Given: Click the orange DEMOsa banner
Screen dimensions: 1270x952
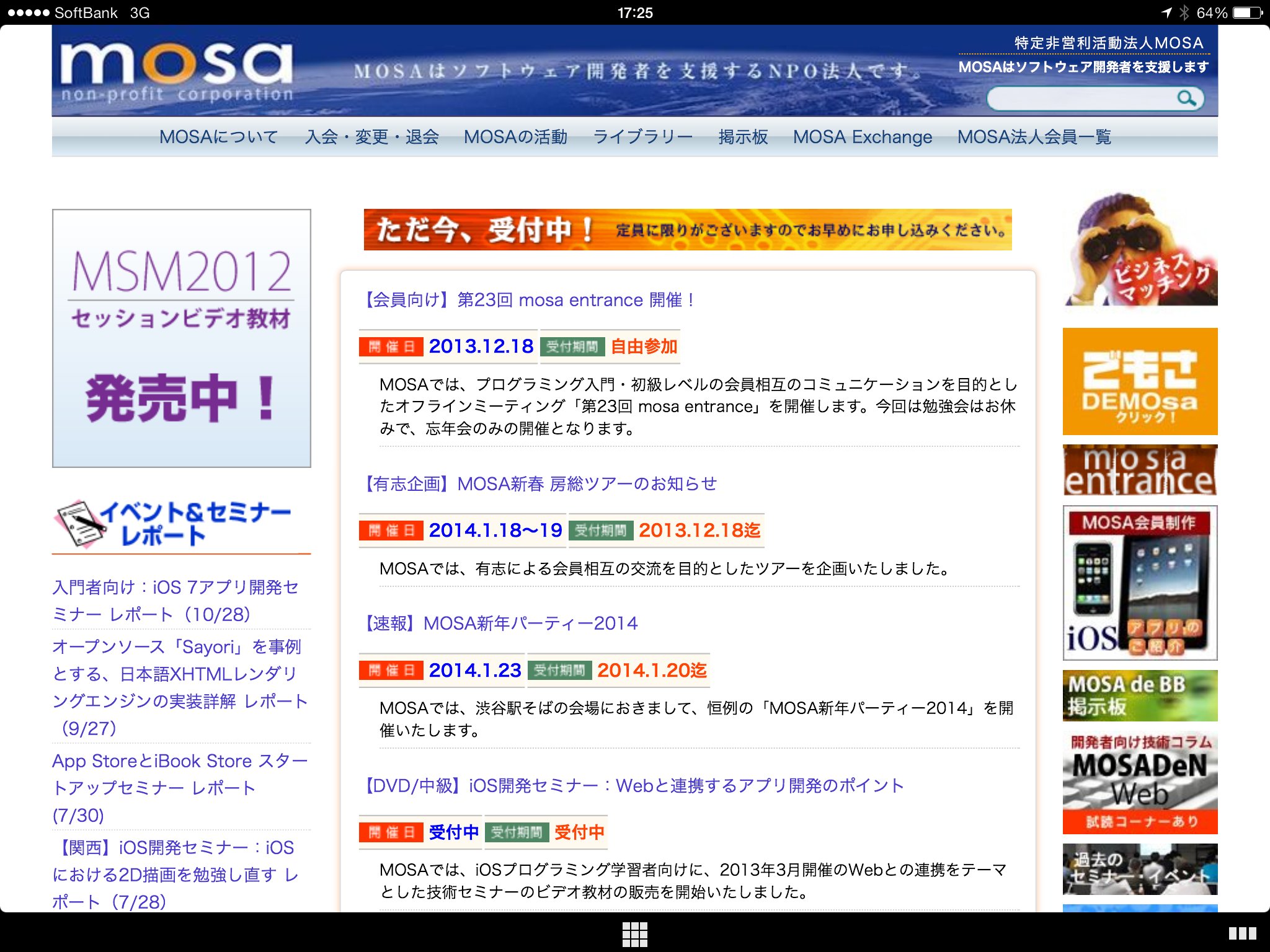Looking at the screenshot, I should 1140,381.
